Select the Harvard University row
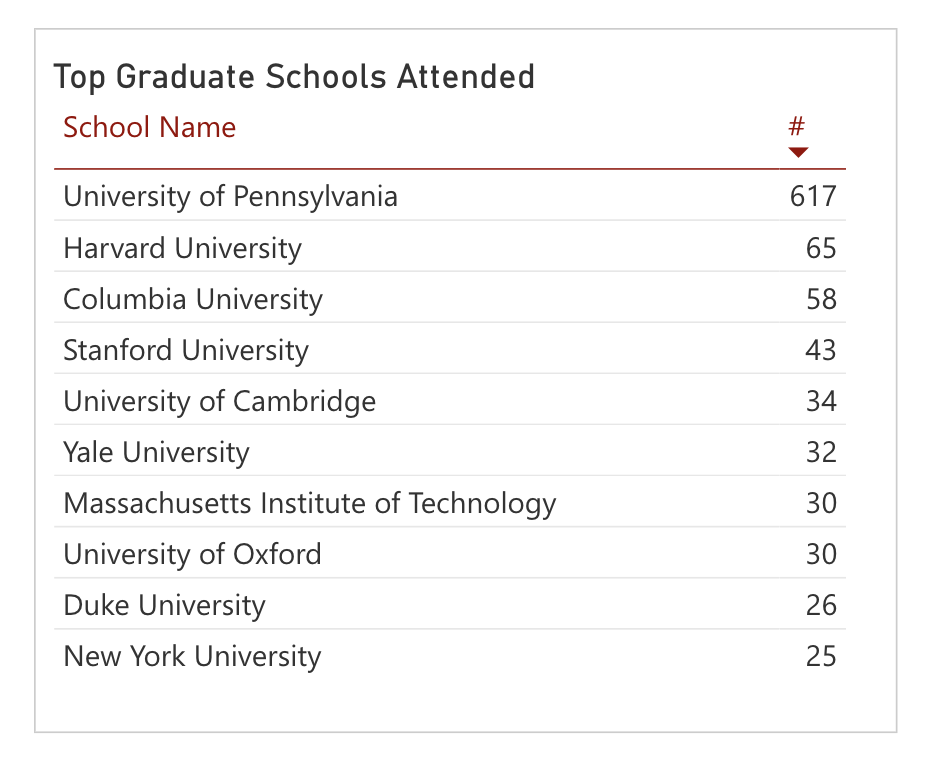 pyautogui.click(x=450, y=247)
